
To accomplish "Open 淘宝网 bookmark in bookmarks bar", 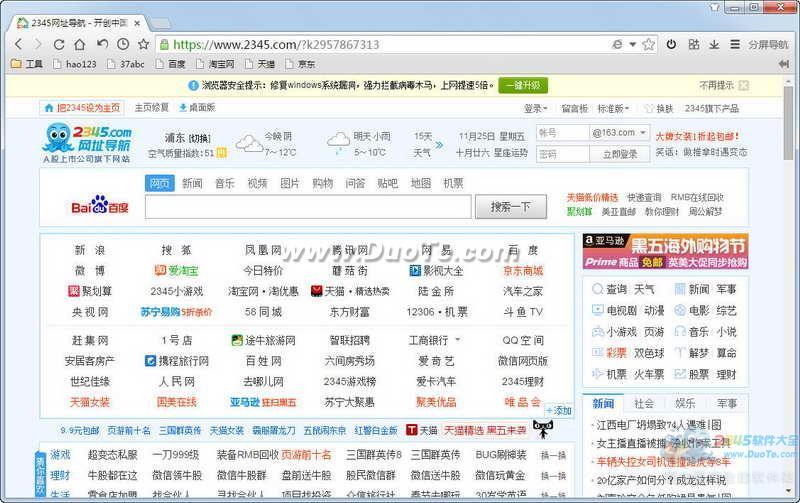I will click(x=215, y=64).
